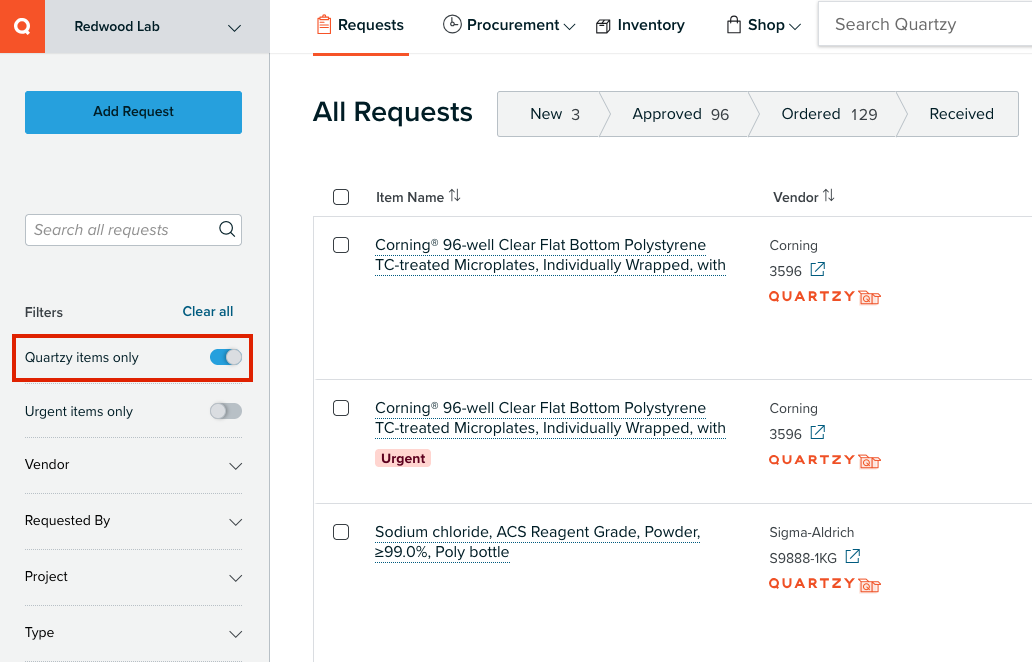Select the Ordered 129 status stage
Screen dimensions: 1032x662
click(x=829, y=114)
